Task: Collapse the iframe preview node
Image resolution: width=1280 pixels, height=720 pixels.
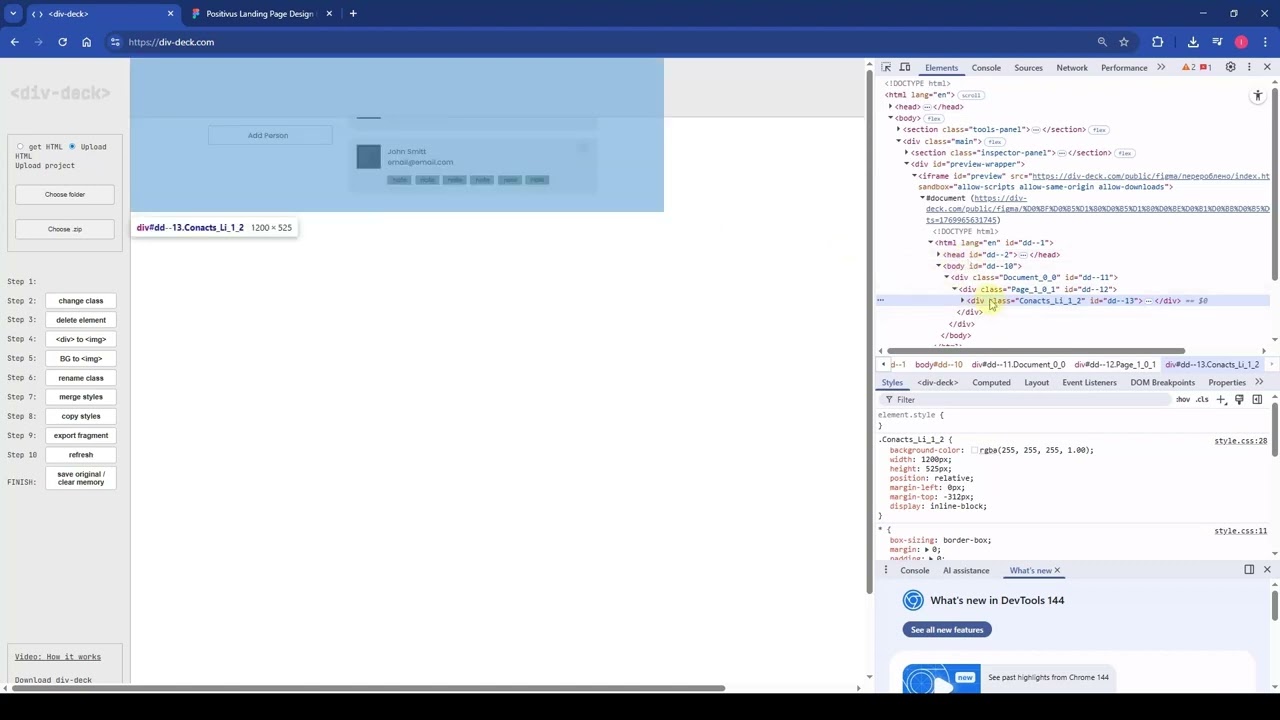Action: click(914, 176)
